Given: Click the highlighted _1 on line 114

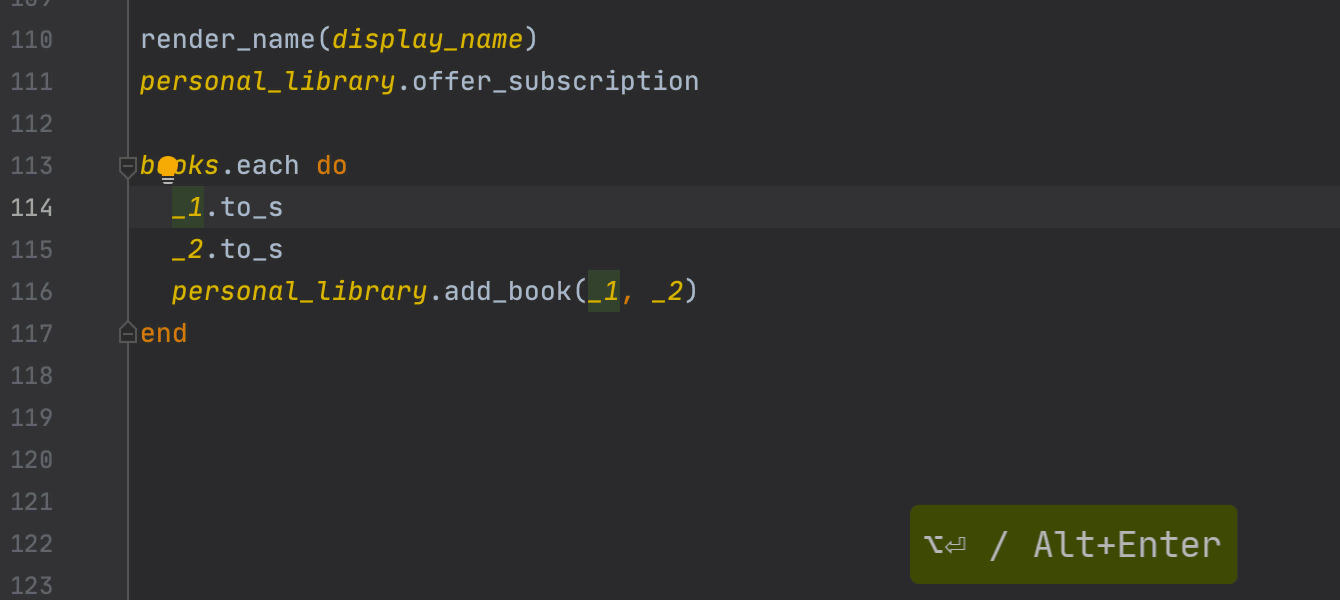Looking at the screenshot, I should click(187, 208).
